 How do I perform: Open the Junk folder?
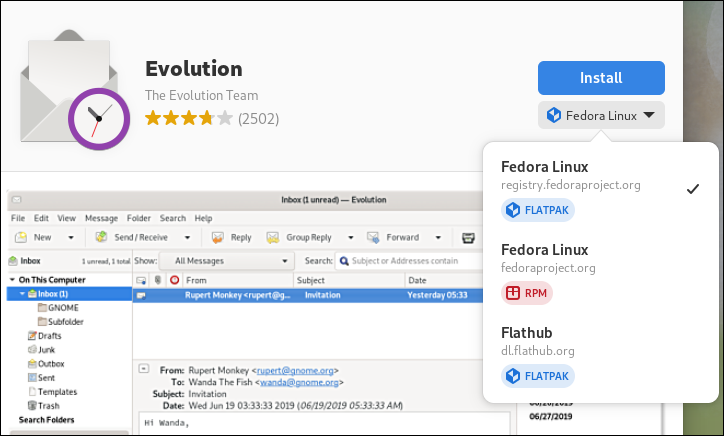click(x=42, y=350)
